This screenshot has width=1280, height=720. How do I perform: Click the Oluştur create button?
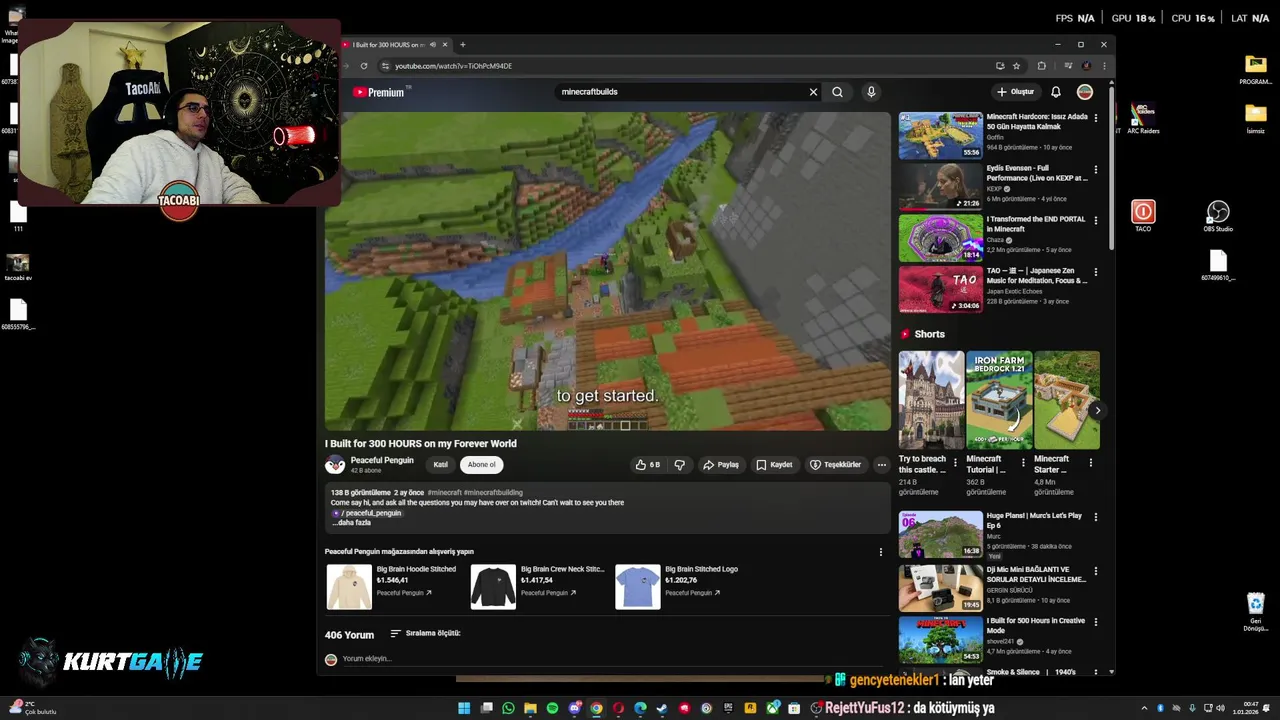1015,92
